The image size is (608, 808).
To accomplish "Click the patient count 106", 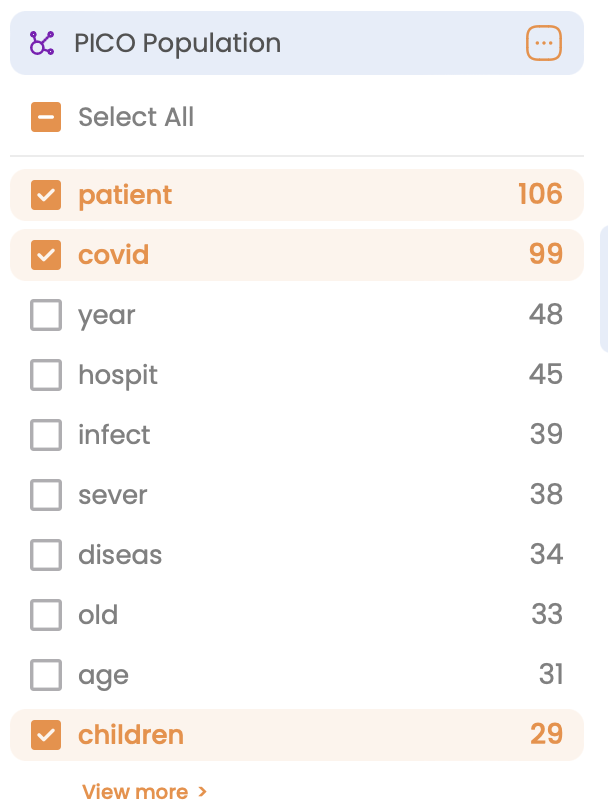I will coord(540,194).
